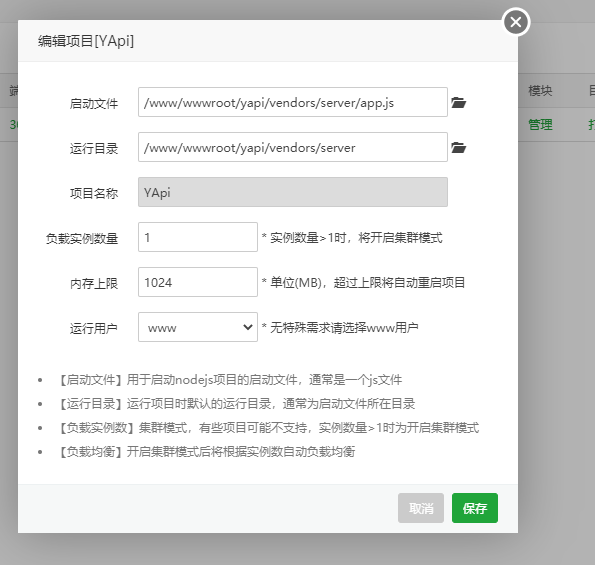Viewport: 595px width, 565px height.
Task: Click the 【运行目录】 help note
Action: (x=235, y=403)
